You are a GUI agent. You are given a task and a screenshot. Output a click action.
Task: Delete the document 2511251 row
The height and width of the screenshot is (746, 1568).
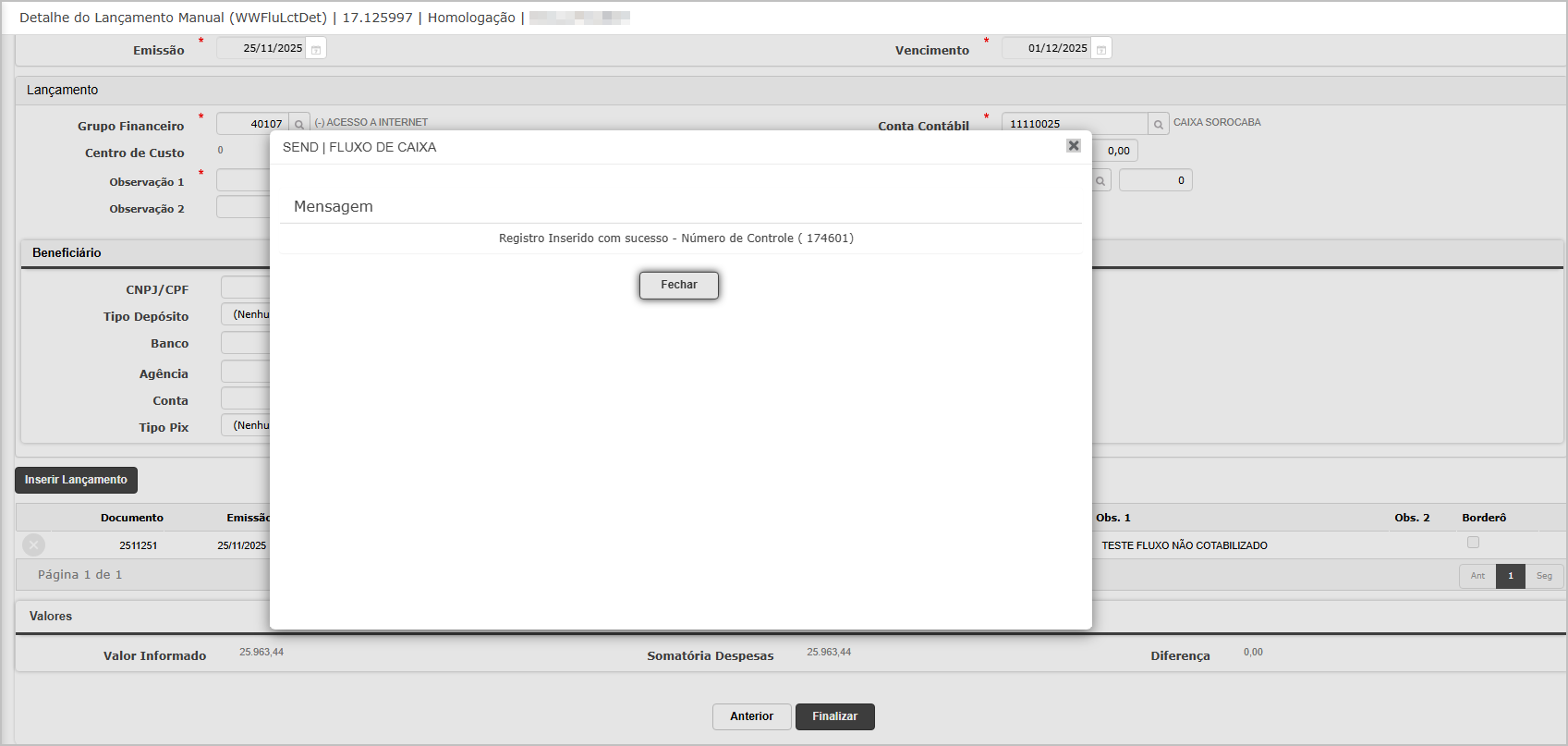coord(34,544)
